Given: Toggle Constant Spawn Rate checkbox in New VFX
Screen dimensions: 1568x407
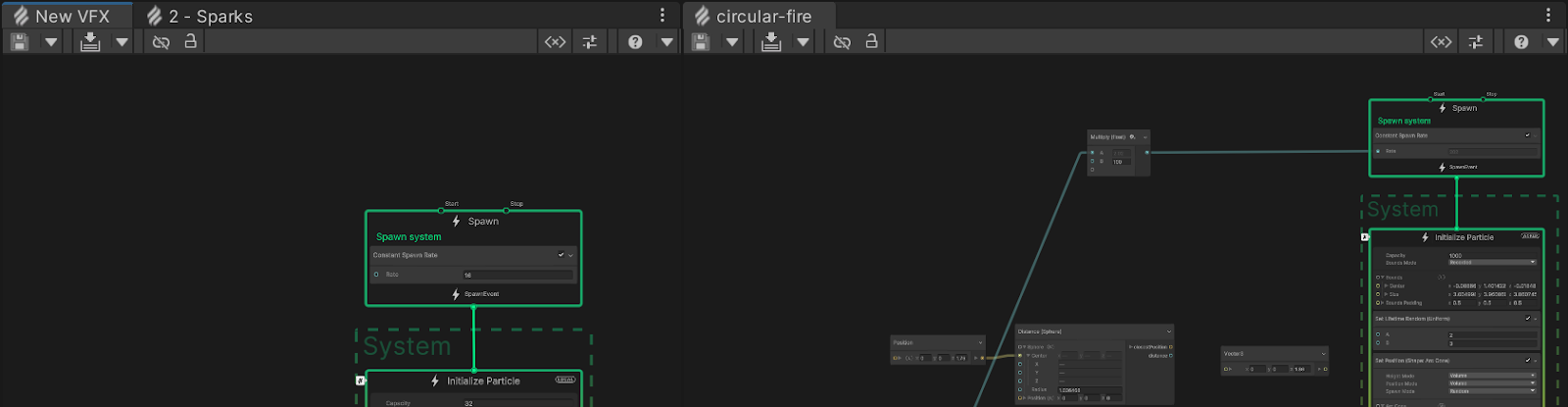Looking at the screenshot, I should (562, 255).
